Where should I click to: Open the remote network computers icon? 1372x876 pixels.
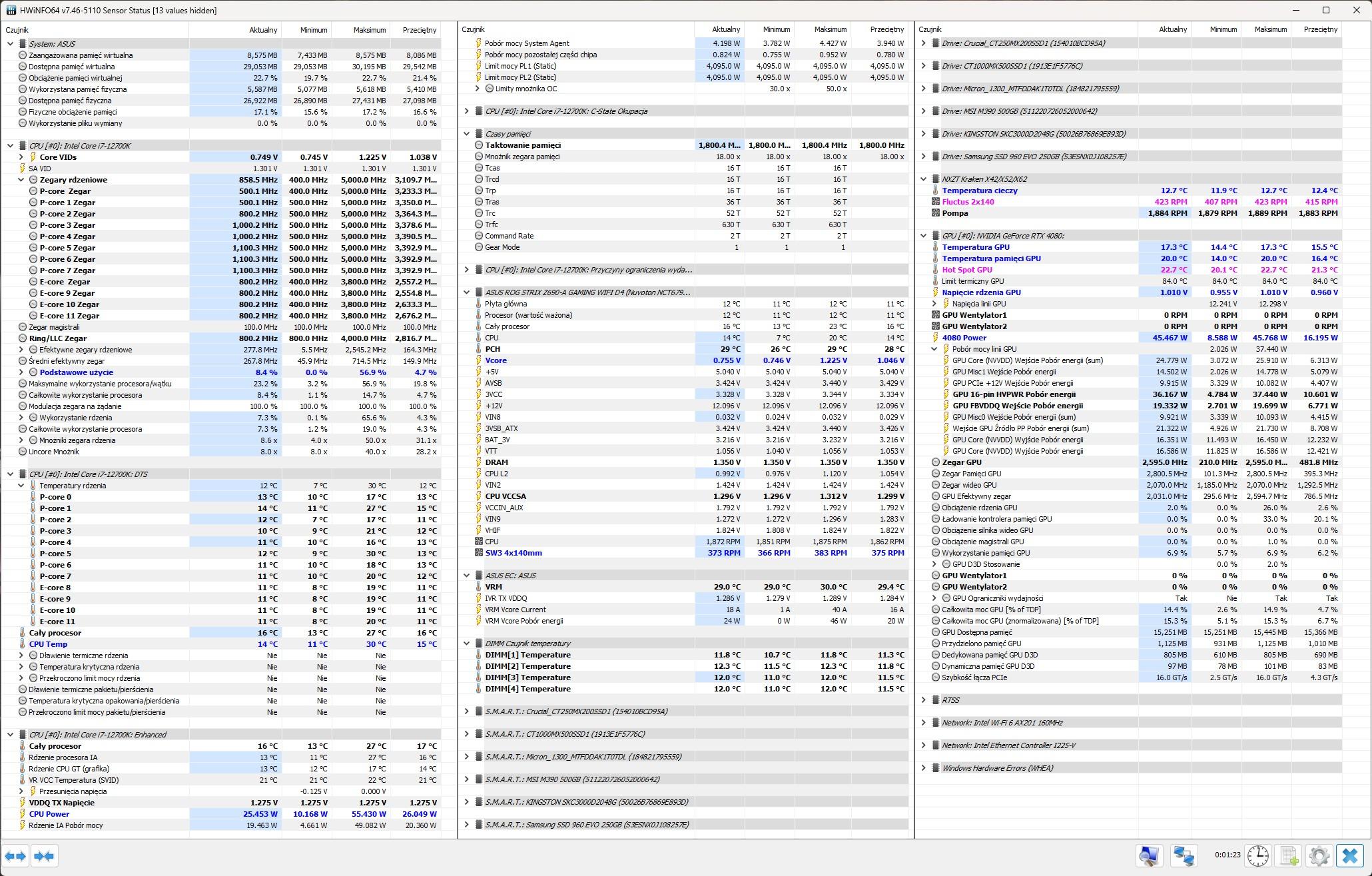pyautogui.click(x=1184, y=856)
